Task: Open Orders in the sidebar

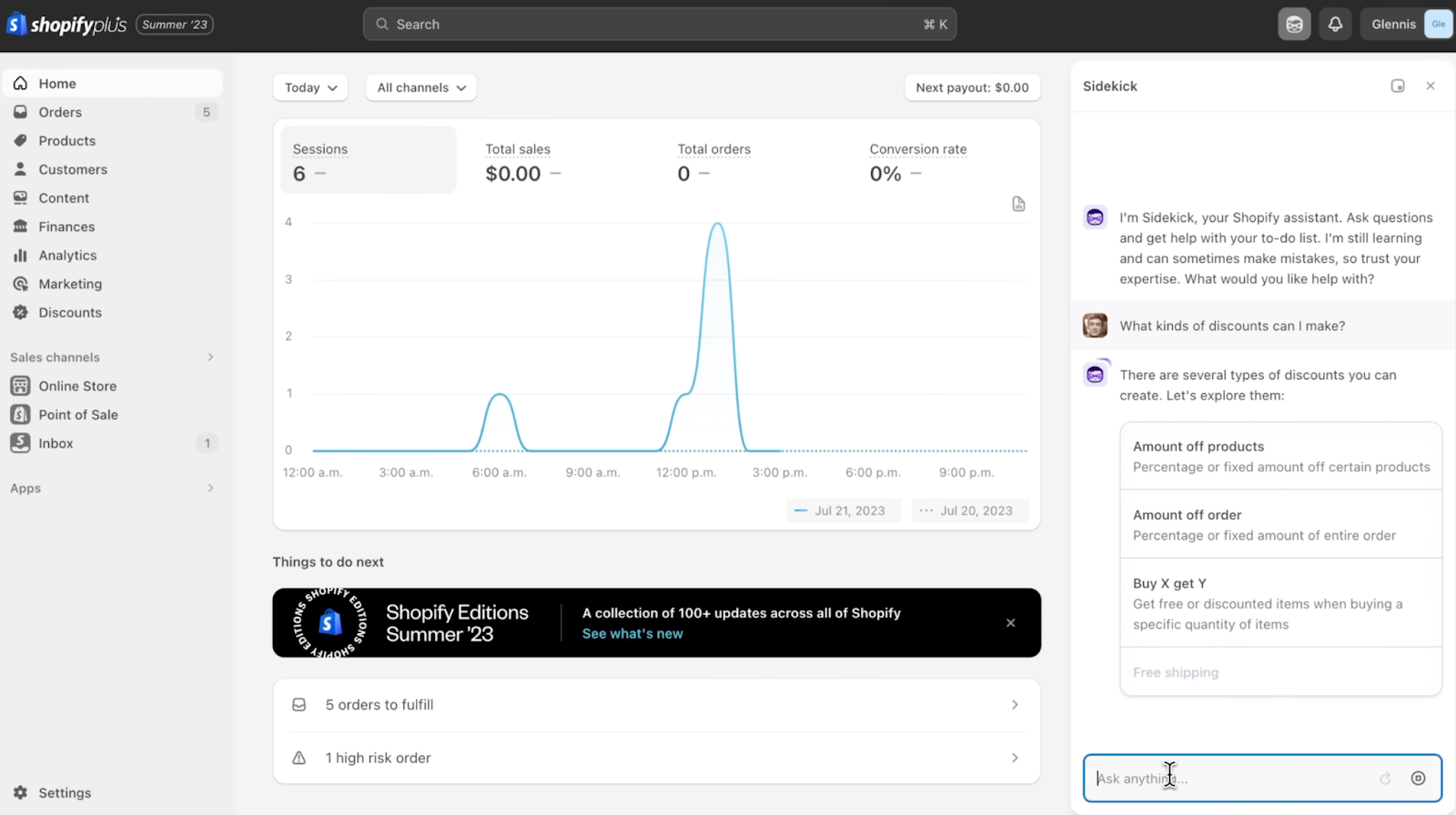Action: click(x=113, y=112)
